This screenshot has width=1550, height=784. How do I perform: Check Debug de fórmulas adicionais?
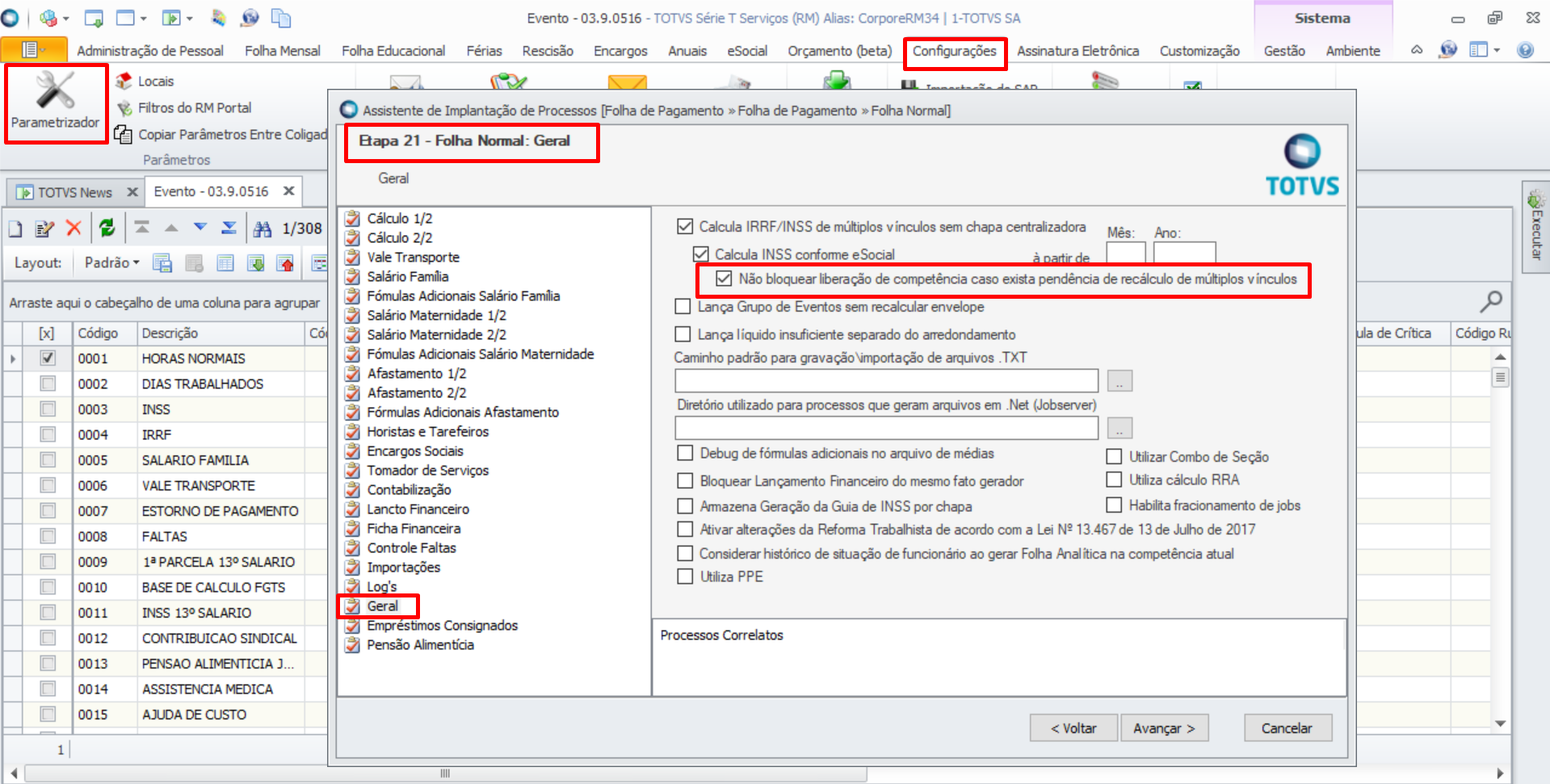click(x=685, y=453)
